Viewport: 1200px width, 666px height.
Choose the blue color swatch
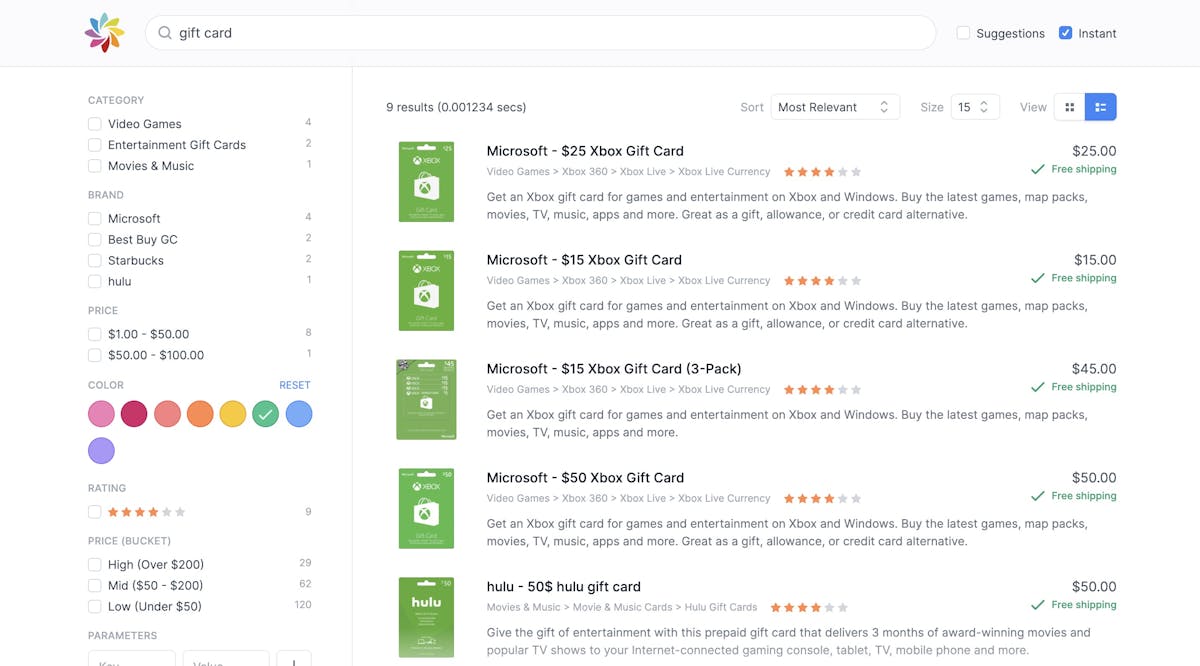pyautogui.click(x=299, y=414)
